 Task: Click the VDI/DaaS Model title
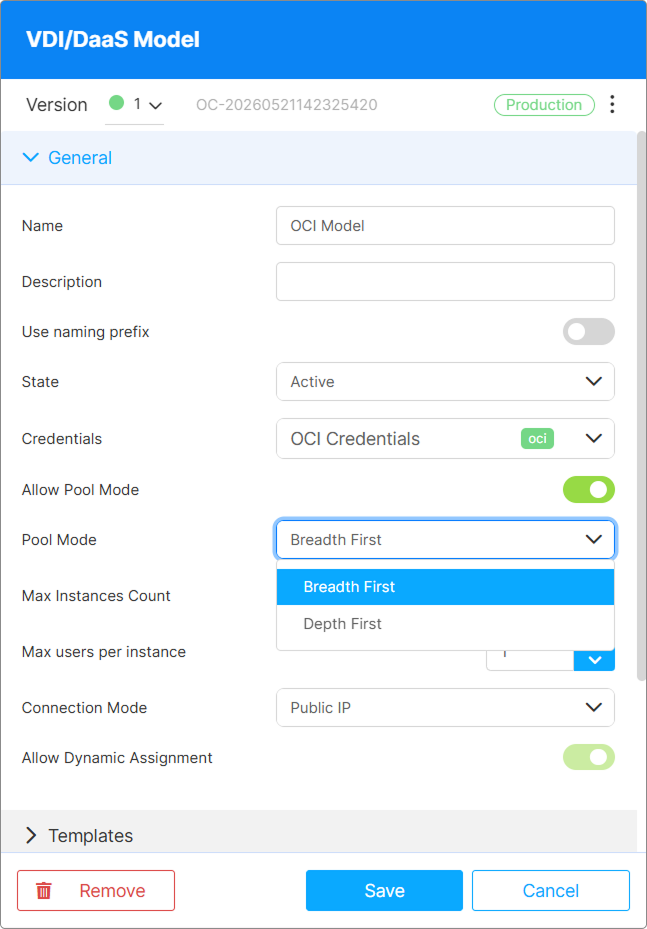point(113,40)
